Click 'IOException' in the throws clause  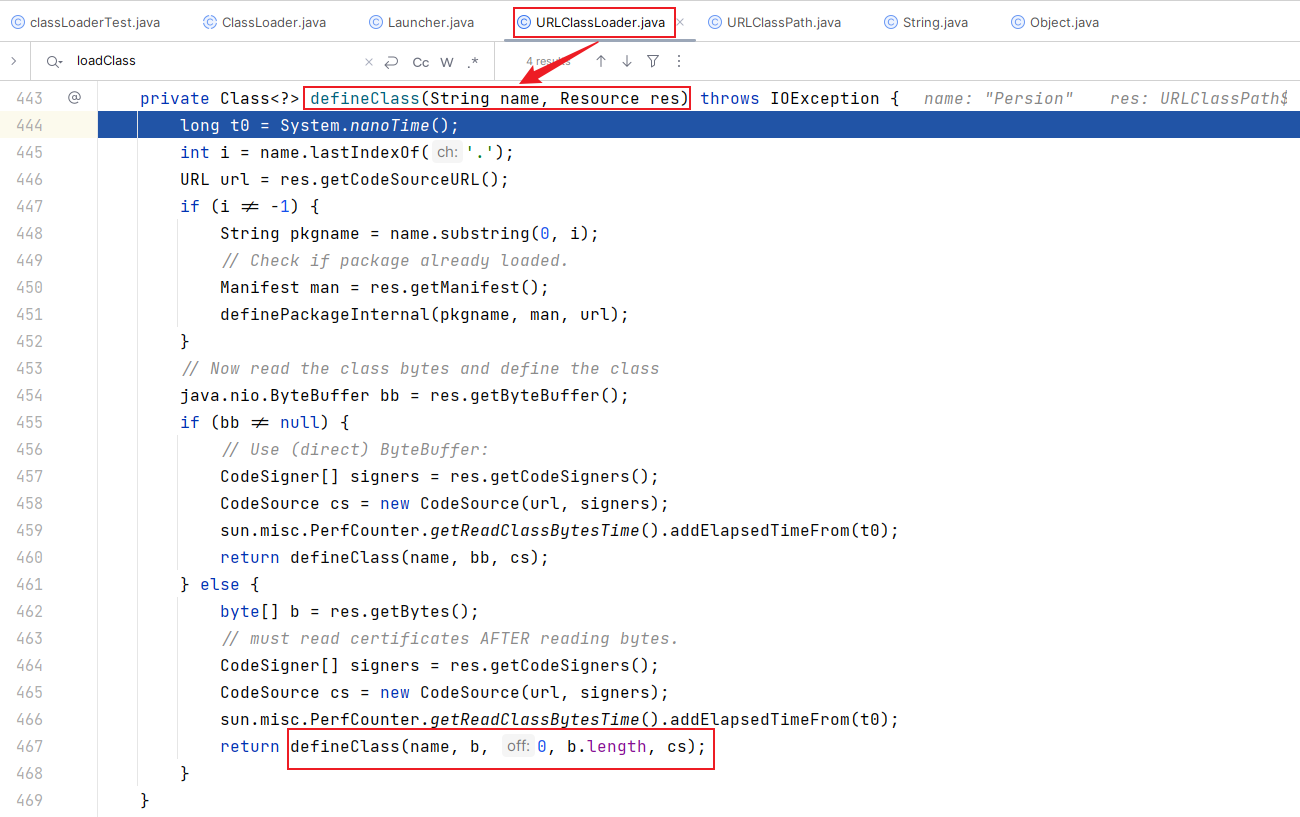[825, 98]
